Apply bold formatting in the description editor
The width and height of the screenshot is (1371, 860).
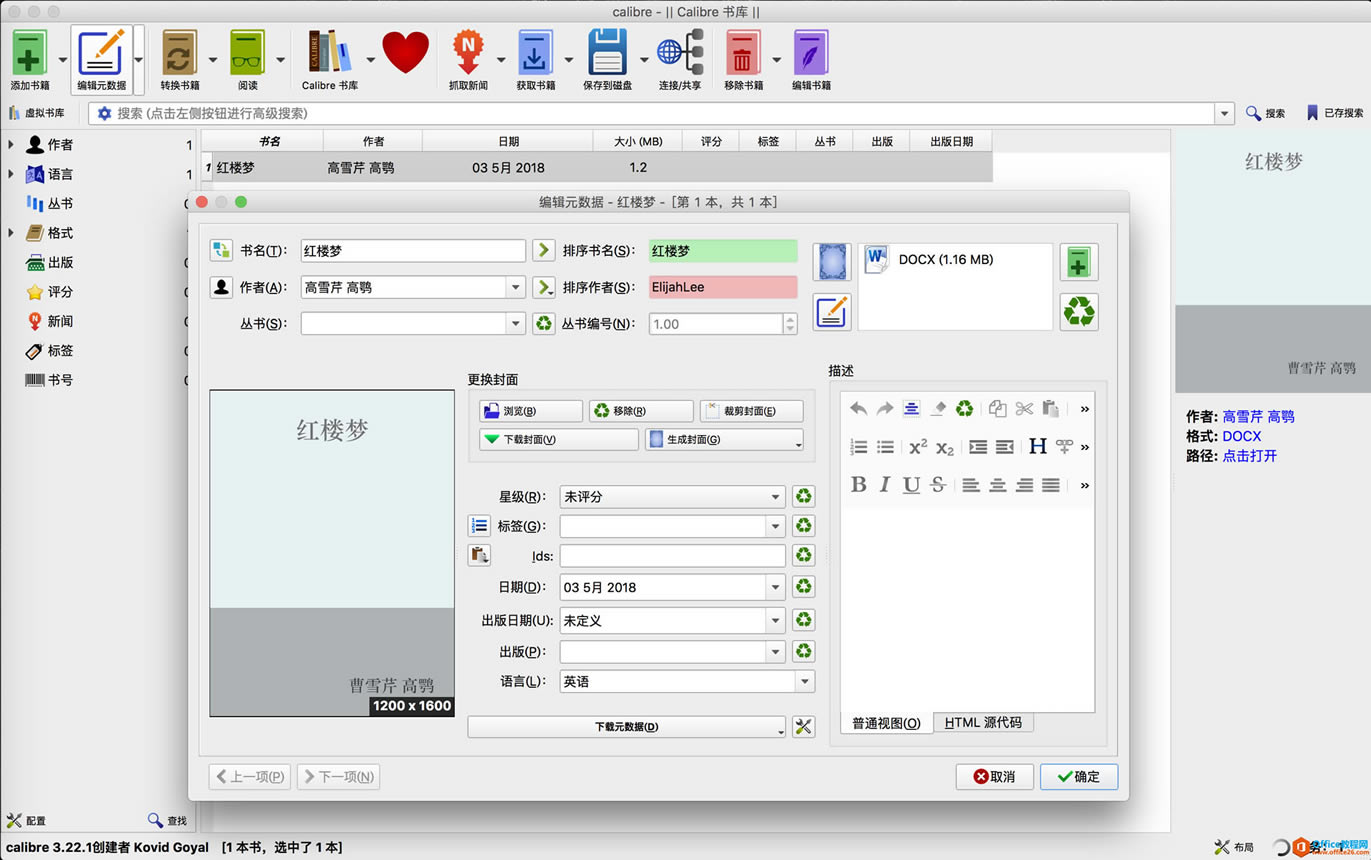[x=858, y=484]
